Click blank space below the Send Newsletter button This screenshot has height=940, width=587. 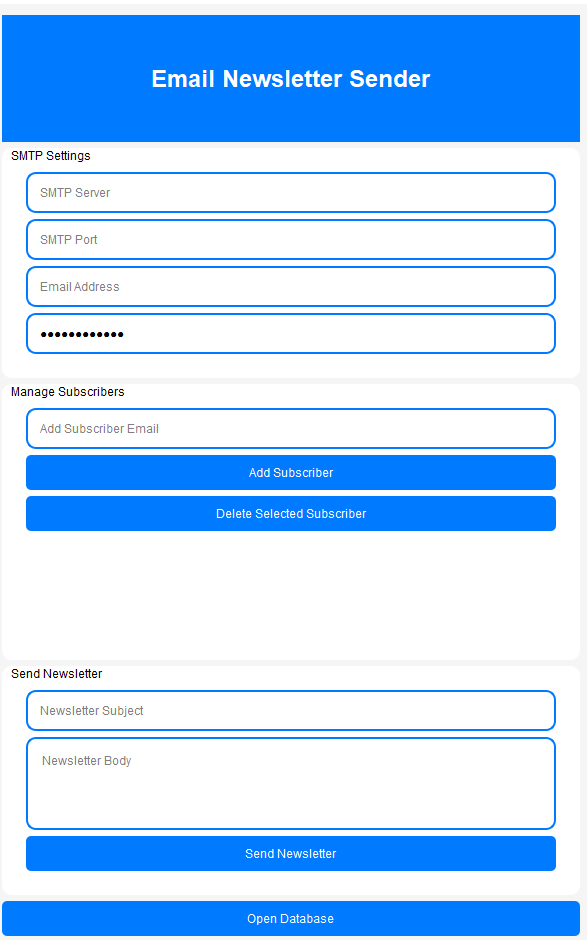coord(291,882)
